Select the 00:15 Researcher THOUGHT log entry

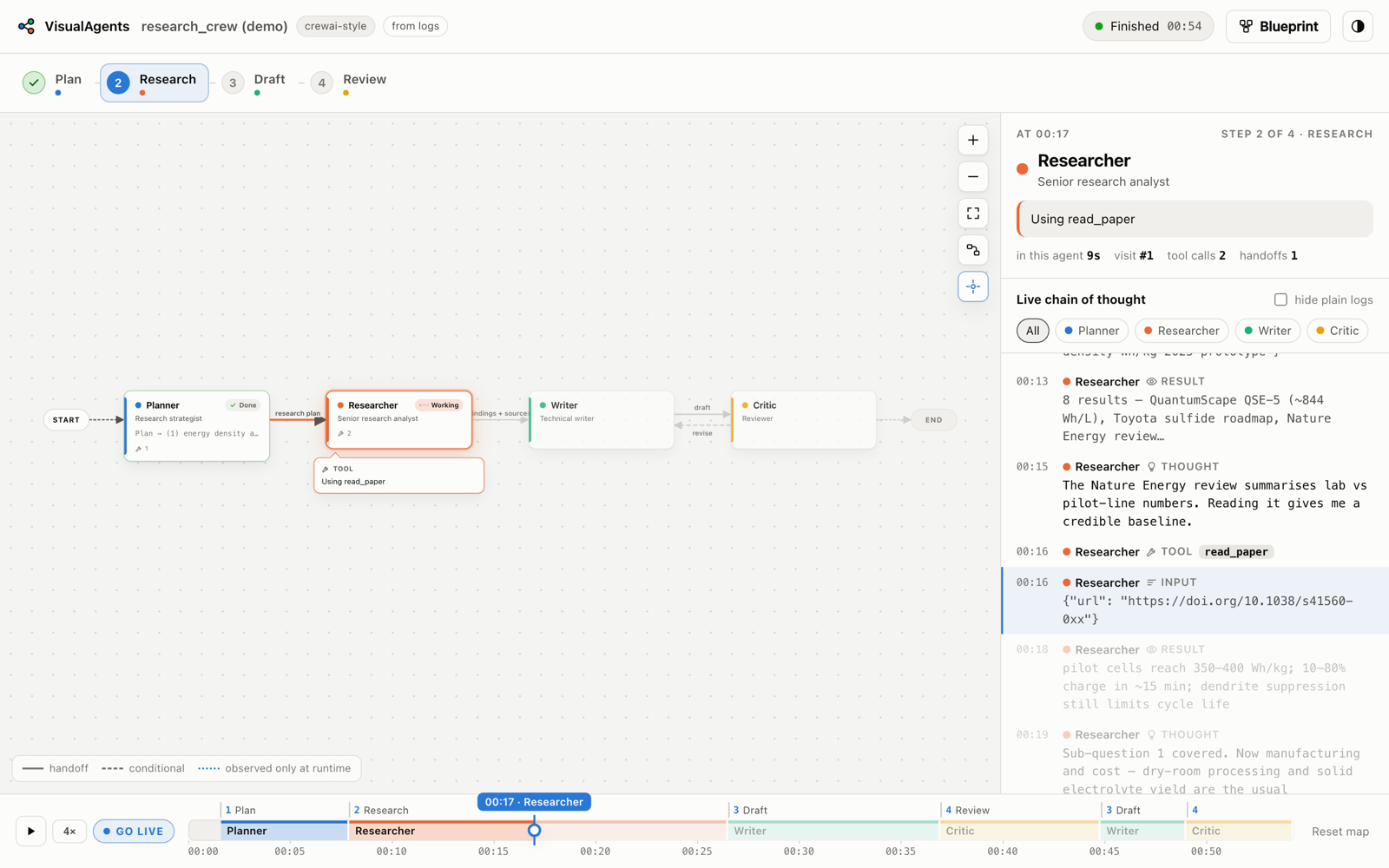pyautogui.click(x=1195, y=494)
